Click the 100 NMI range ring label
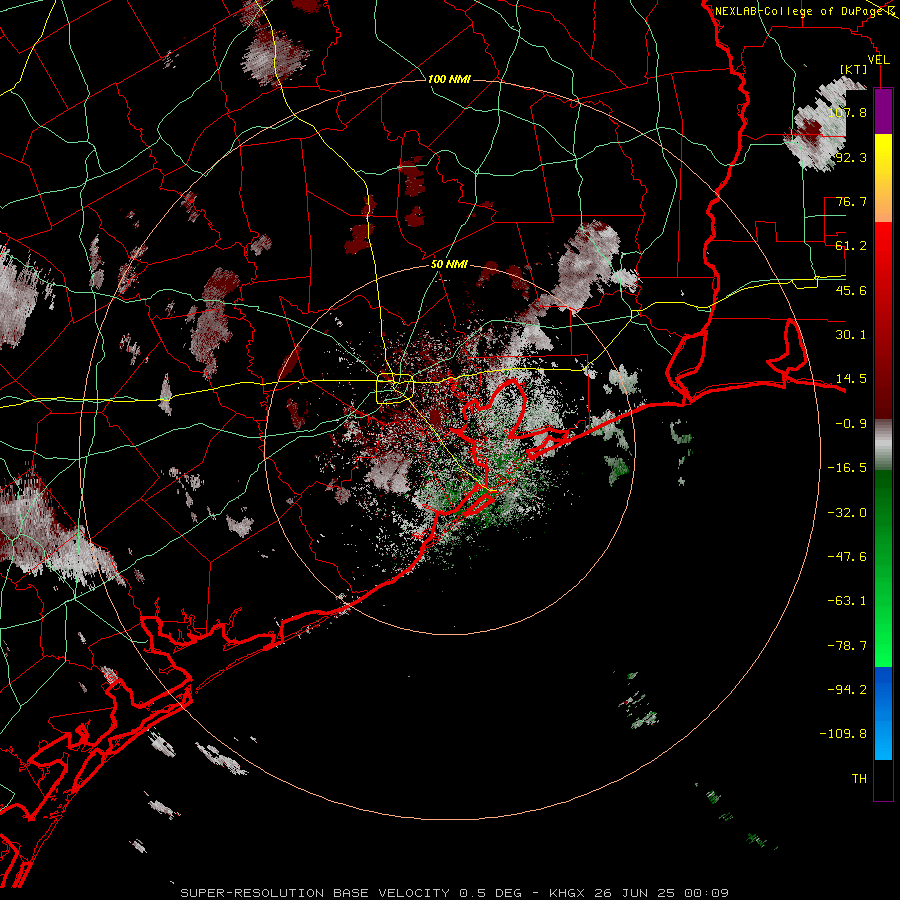900x900 pixels. 449,79
